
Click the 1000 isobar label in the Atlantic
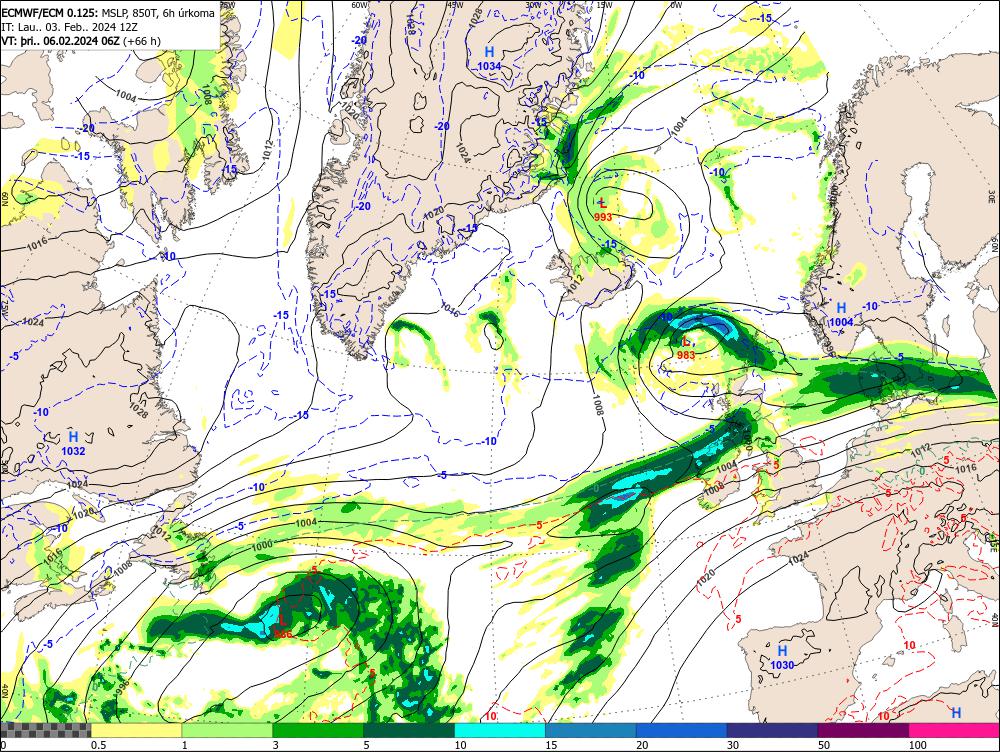tap(262, 545)
